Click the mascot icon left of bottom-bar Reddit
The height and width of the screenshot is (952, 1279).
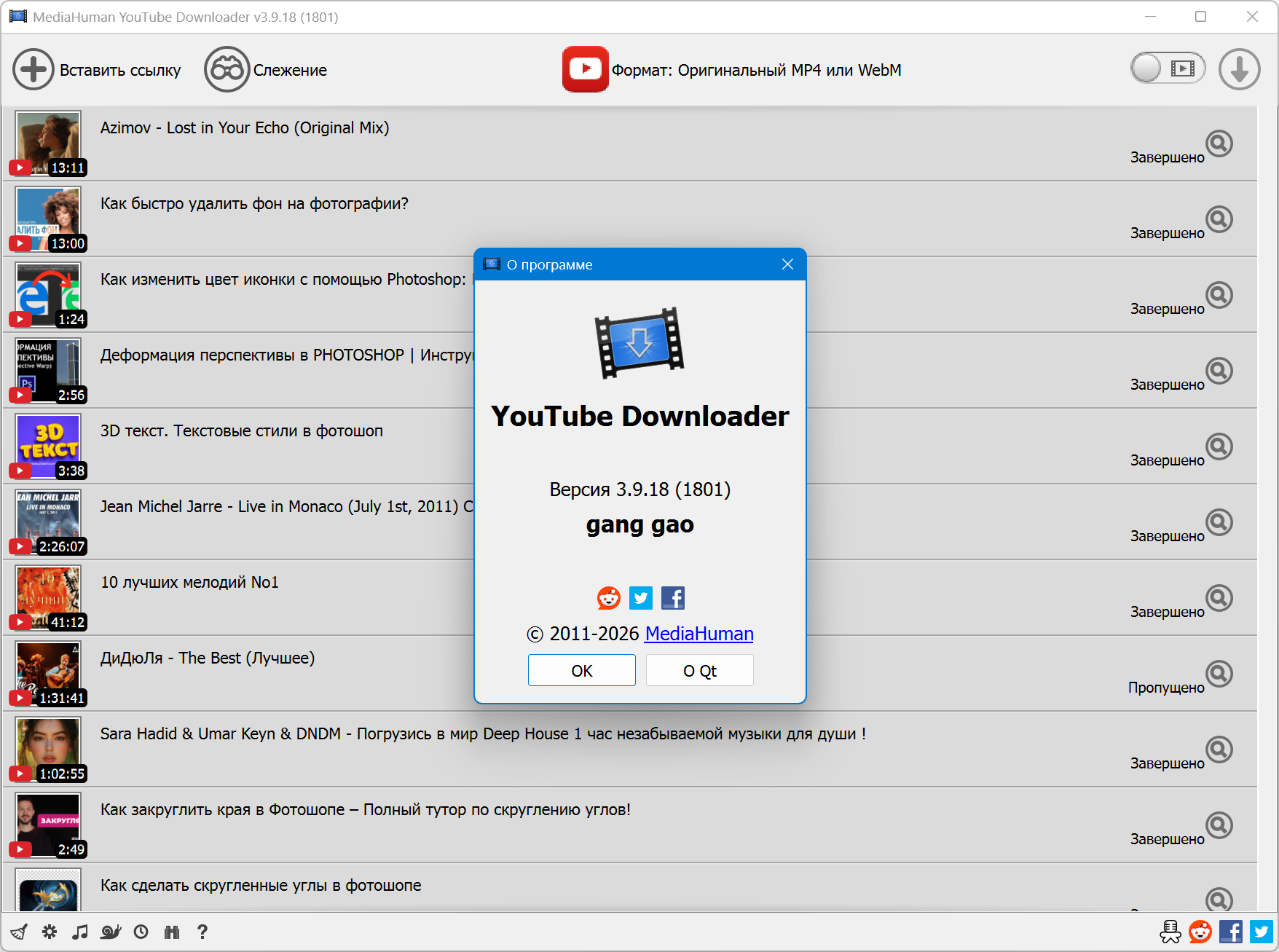pyautogui.click(x=1170, y=932)
